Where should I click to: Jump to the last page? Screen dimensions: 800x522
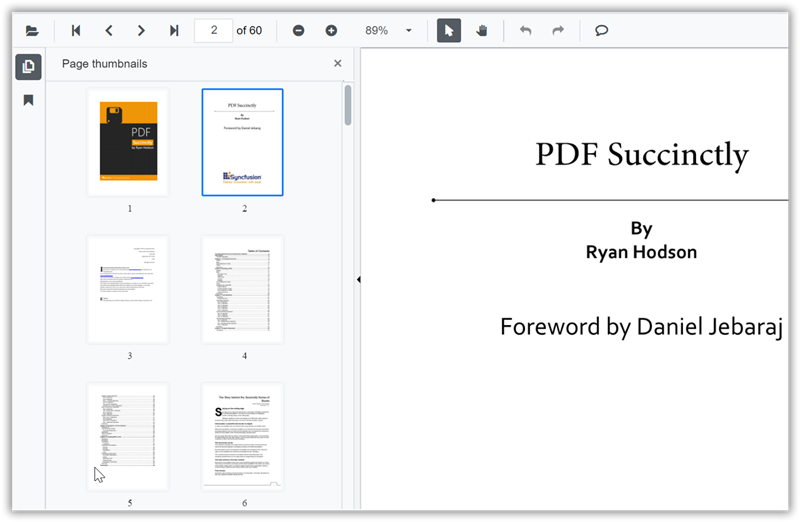click(x=174, y=31)
